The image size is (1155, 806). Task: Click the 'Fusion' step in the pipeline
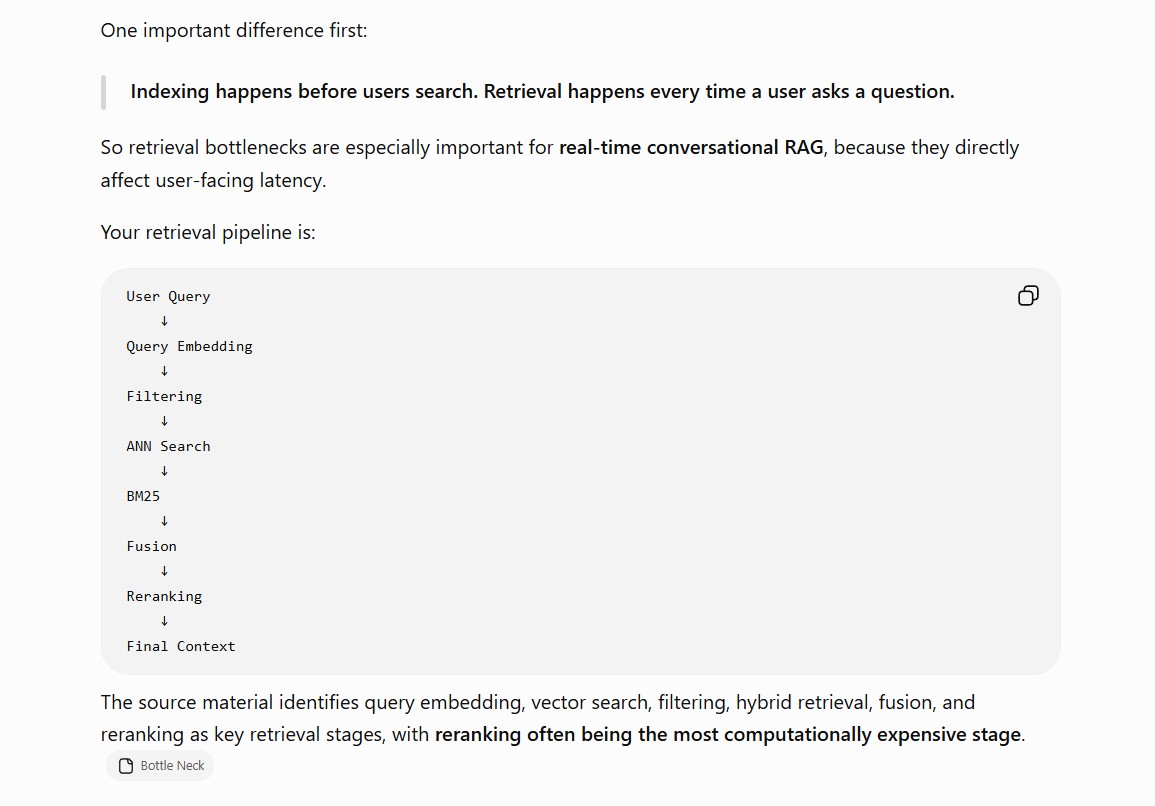pos(151,546)
